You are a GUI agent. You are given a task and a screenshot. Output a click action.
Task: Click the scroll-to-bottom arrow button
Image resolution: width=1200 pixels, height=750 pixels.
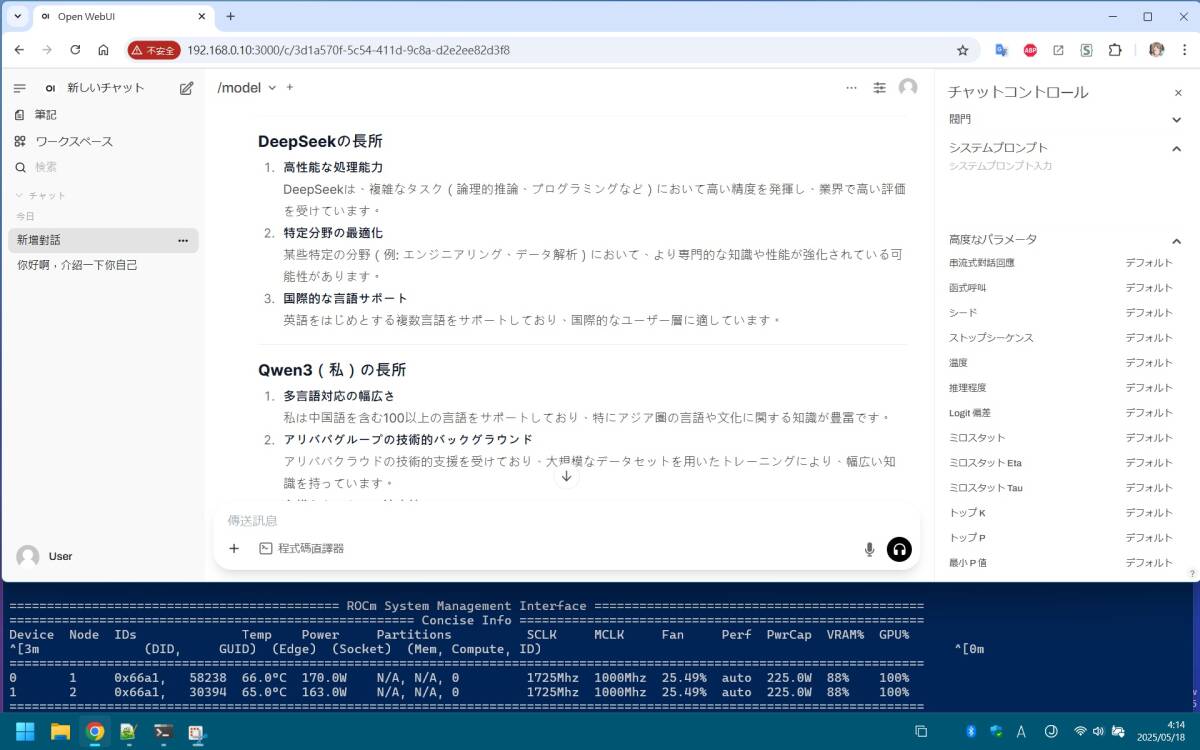[566, 476]
